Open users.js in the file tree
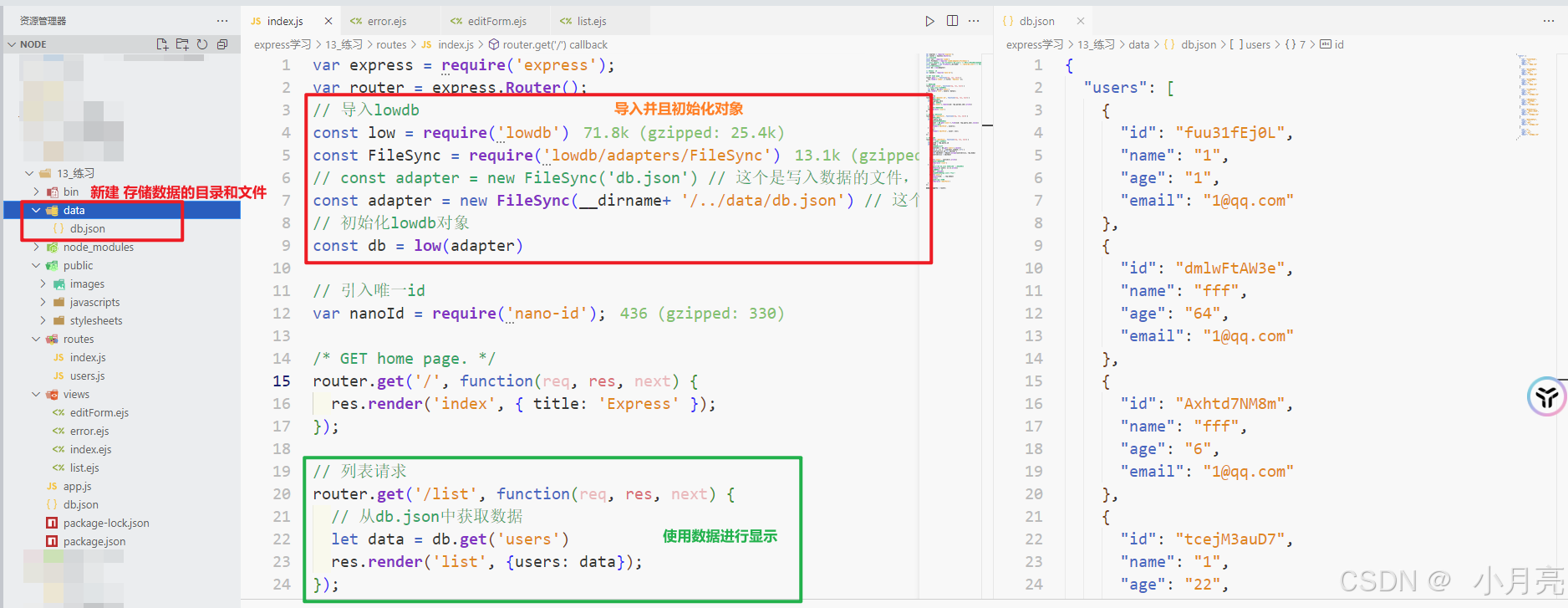Screen dimensions: 1568x608 click(87, 376)
